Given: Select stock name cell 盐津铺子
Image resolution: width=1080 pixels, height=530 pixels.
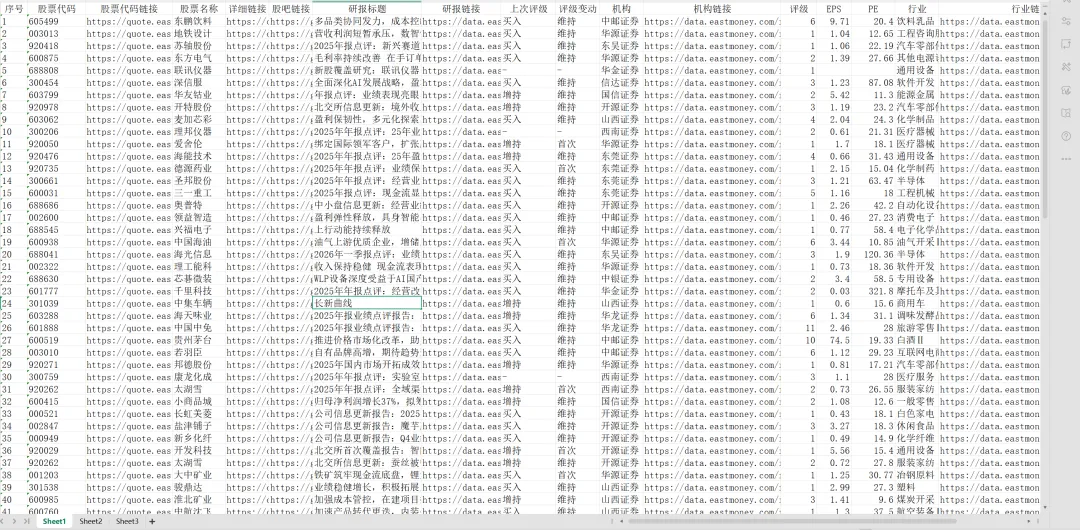Looking at the screenshot, I should (x=198, y=426).
